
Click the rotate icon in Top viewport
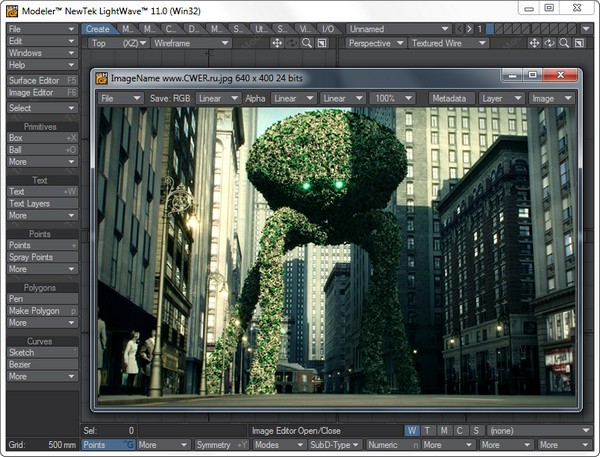coord(292,43)
